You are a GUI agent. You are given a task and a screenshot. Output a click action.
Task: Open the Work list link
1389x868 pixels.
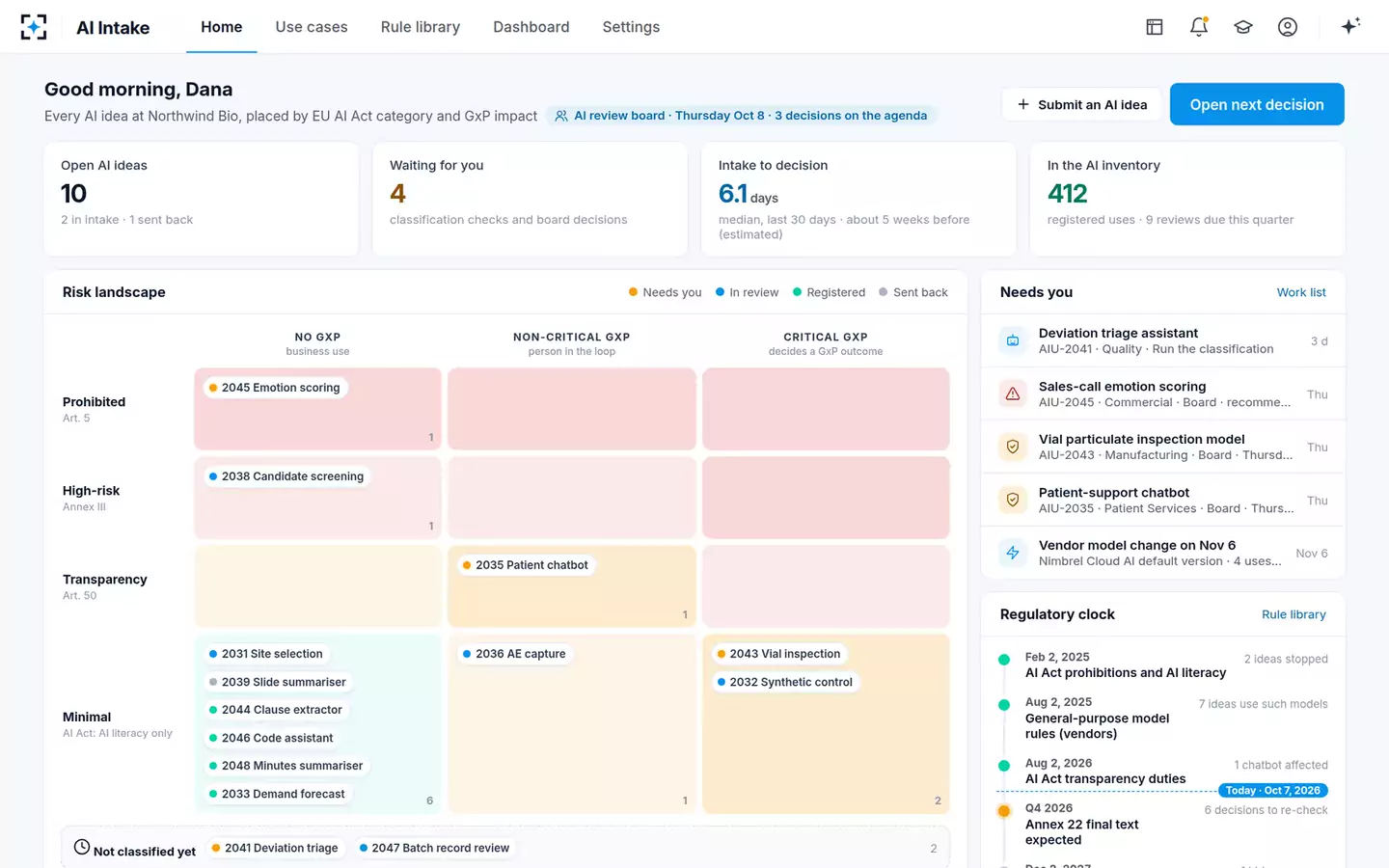(x=1301, y=292)
